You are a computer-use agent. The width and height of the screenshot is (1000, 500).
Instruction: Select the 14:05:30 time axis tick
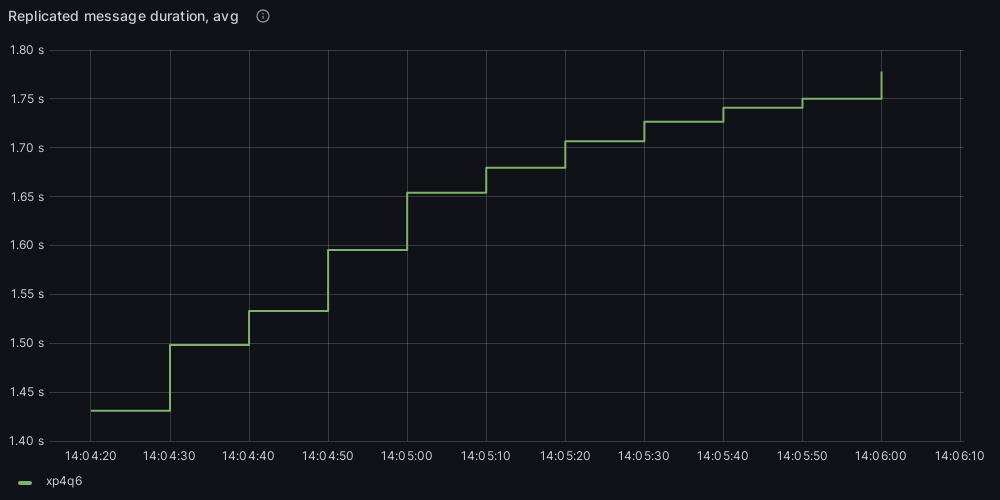tap(644, 456)
